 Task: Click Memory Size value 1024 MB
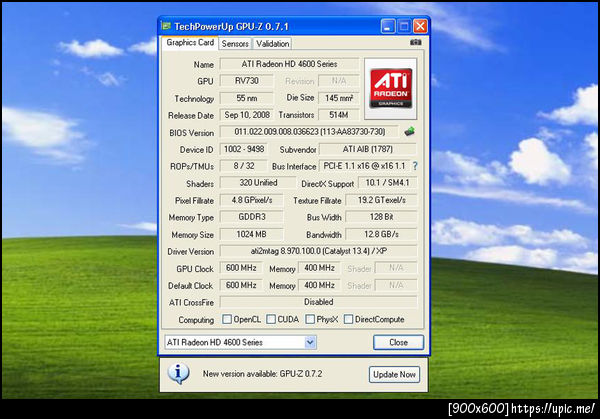252,234
